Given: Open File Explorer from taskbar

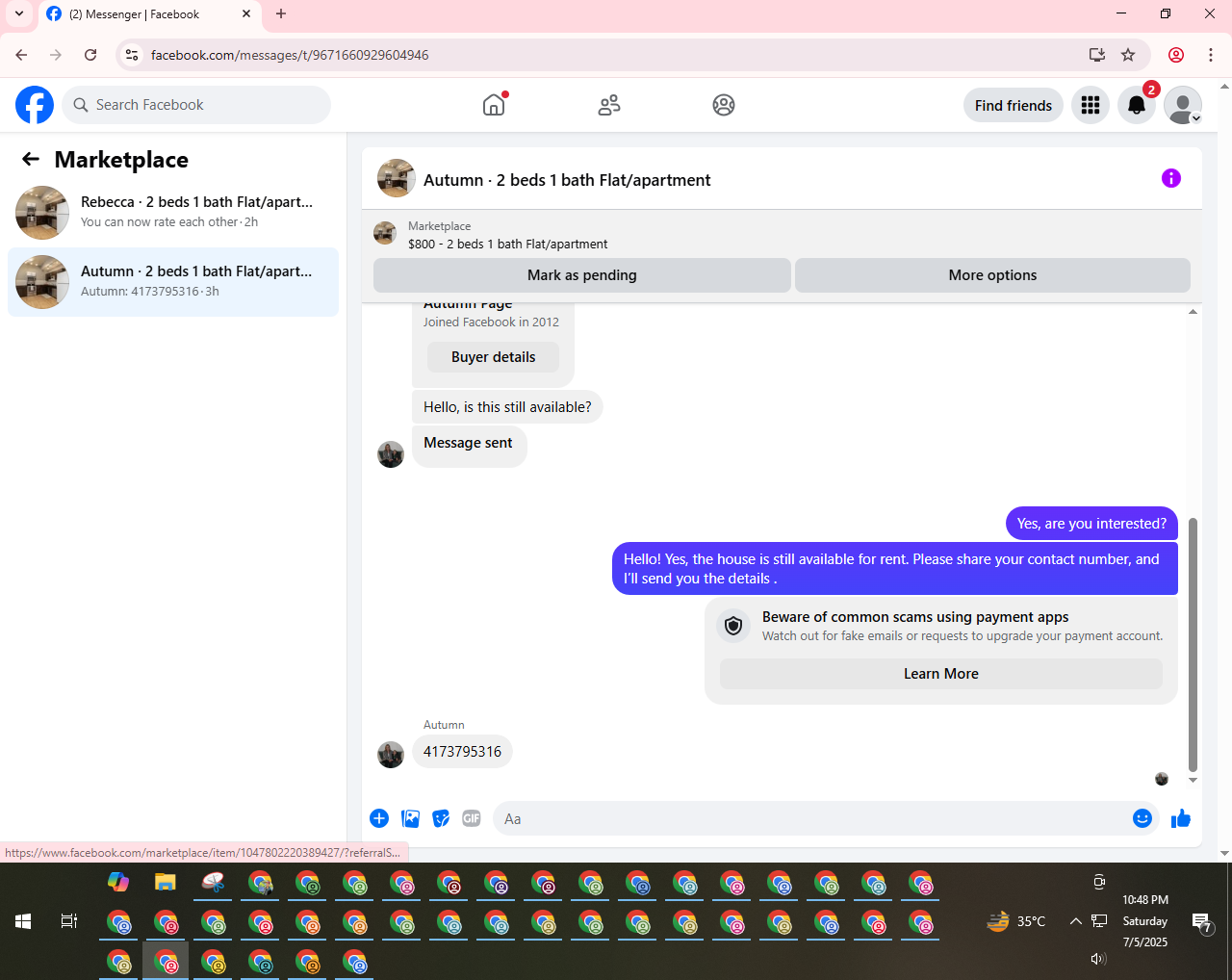Looking at the screenshot, I should coord(166,882).
